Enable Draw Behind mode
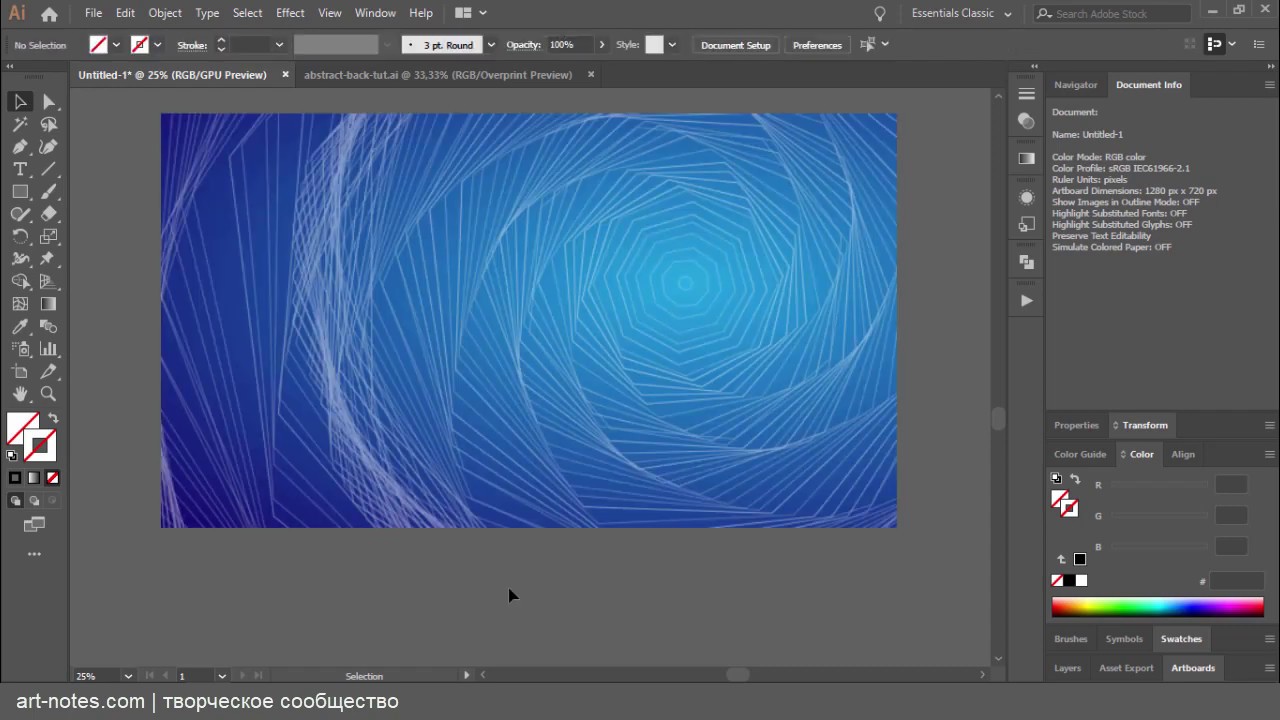The image size is (1280, 720). tap(34, 501)
